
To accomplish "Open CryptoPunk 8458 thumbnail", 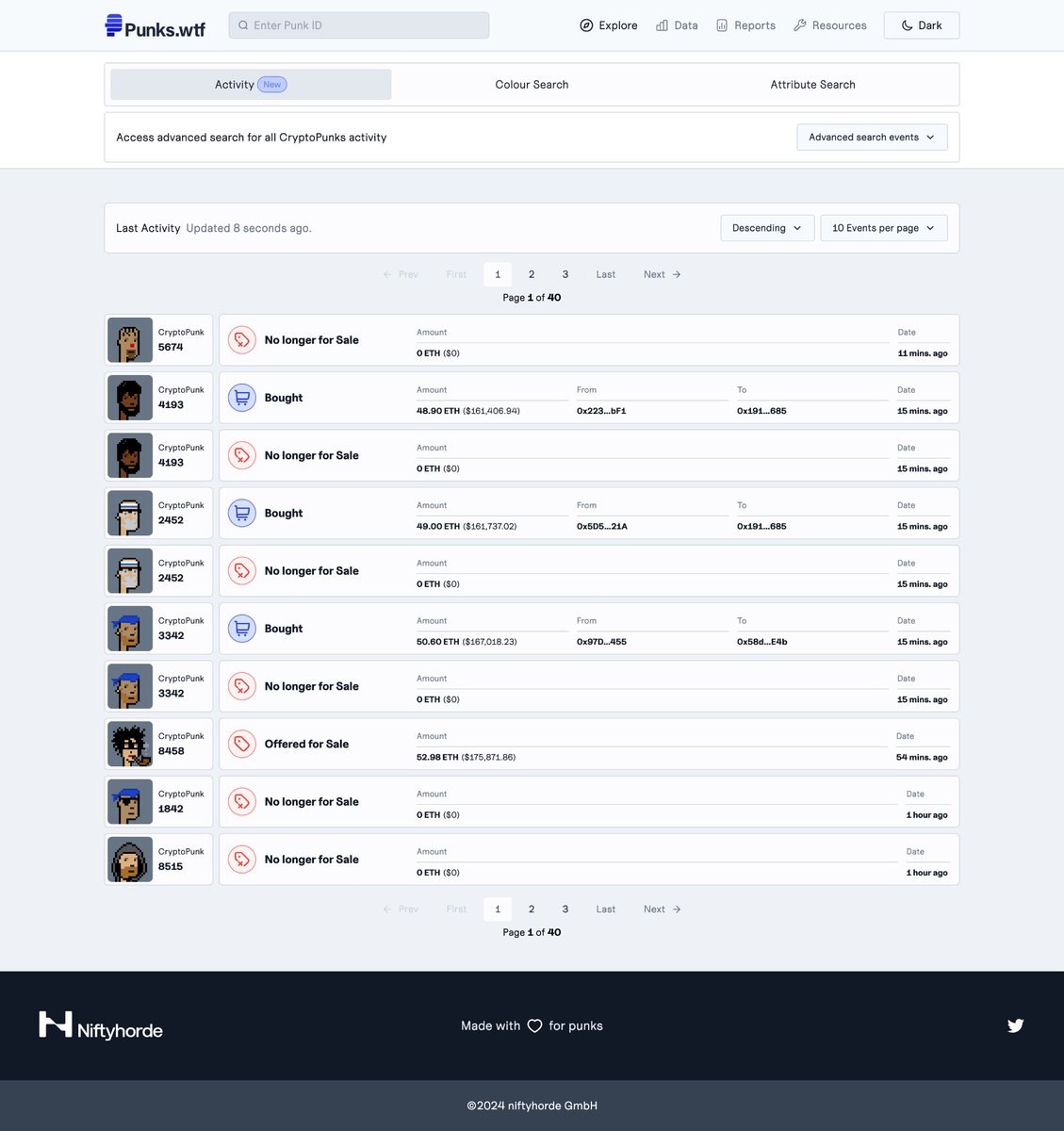I will click(x=130, y=744).
